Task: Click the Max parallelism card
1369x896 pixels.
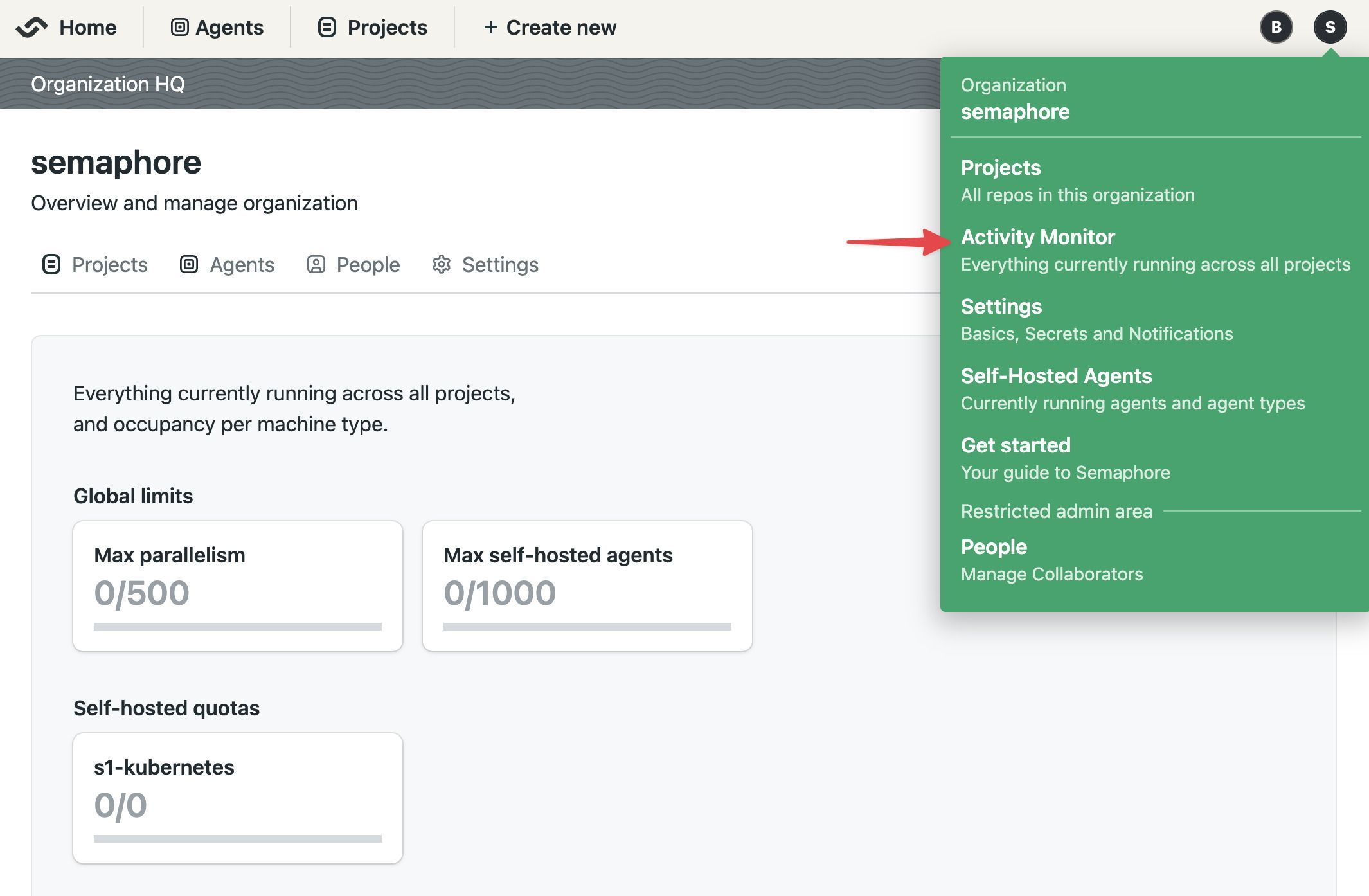Action: (x=238, y=586)
